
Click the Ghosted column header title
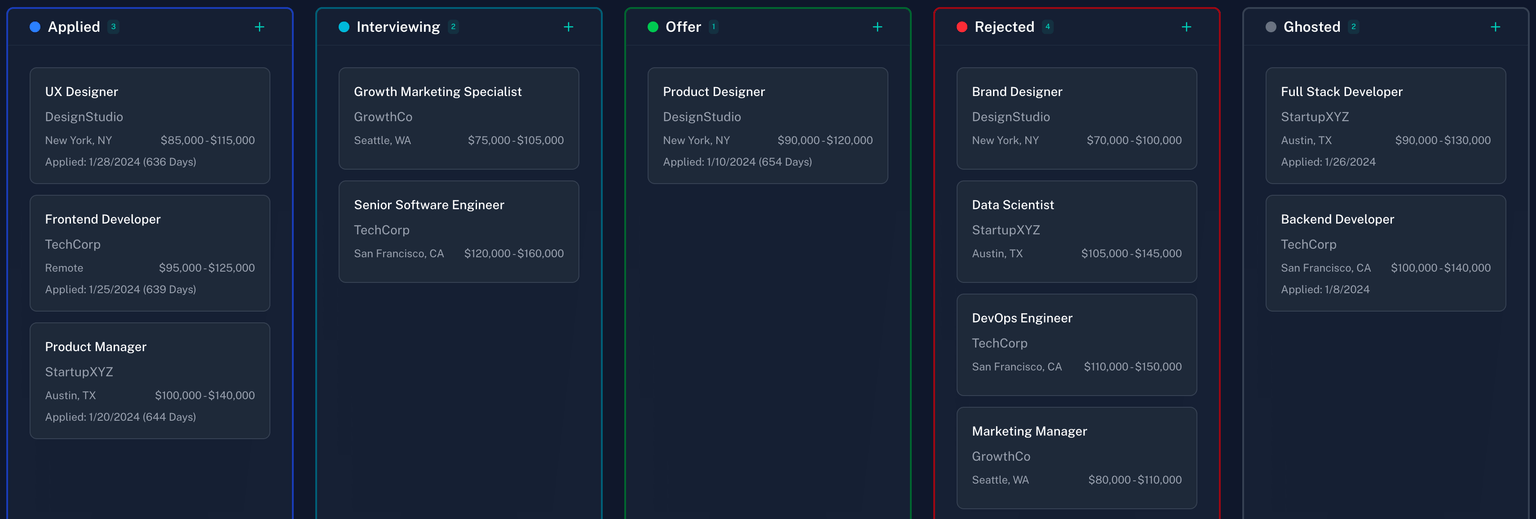(1311, 27)
